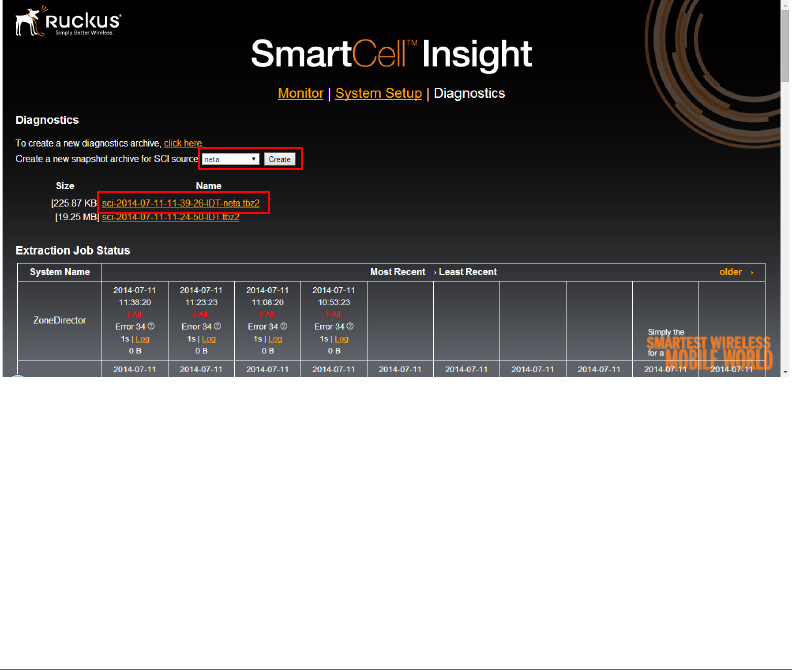792x670 pixels.
Task: Click the scrollbar up arrow
Action: pos(785,5)
